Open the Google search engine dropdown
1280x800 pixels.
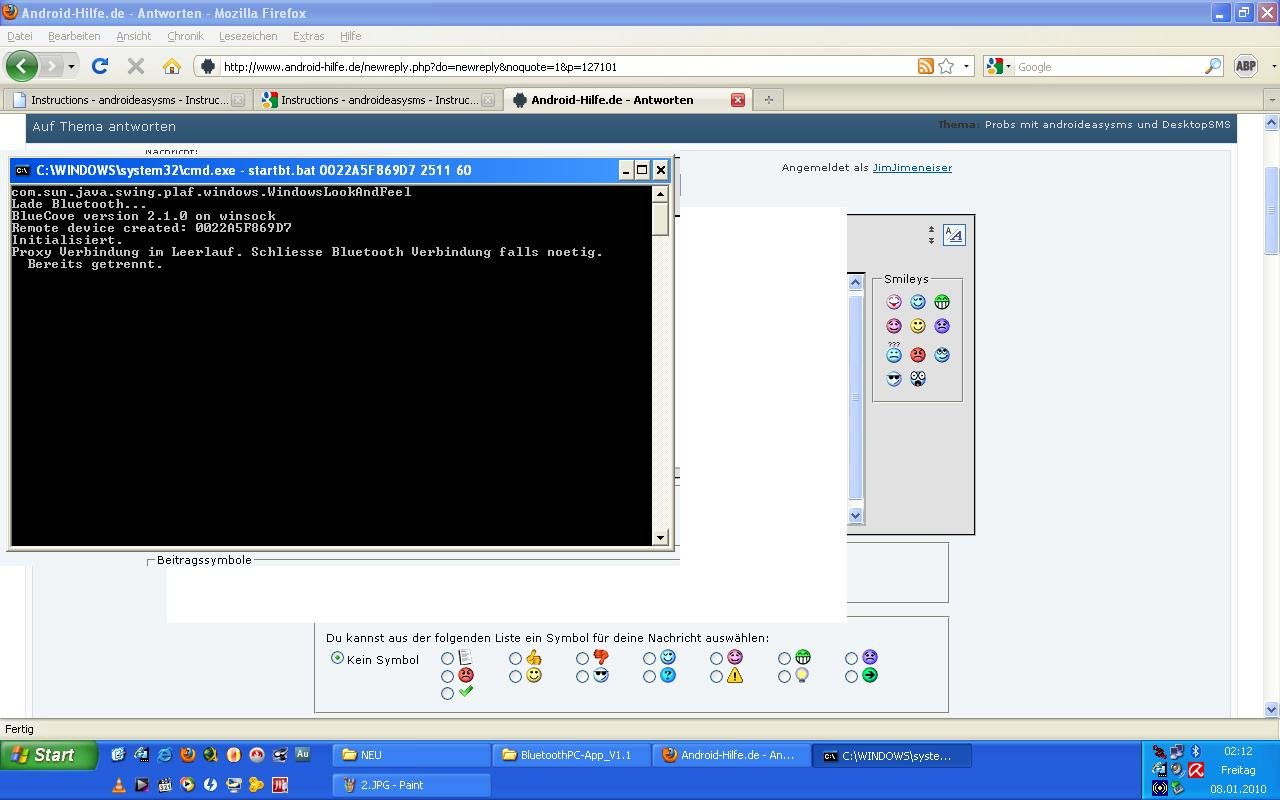(1008, 67)
